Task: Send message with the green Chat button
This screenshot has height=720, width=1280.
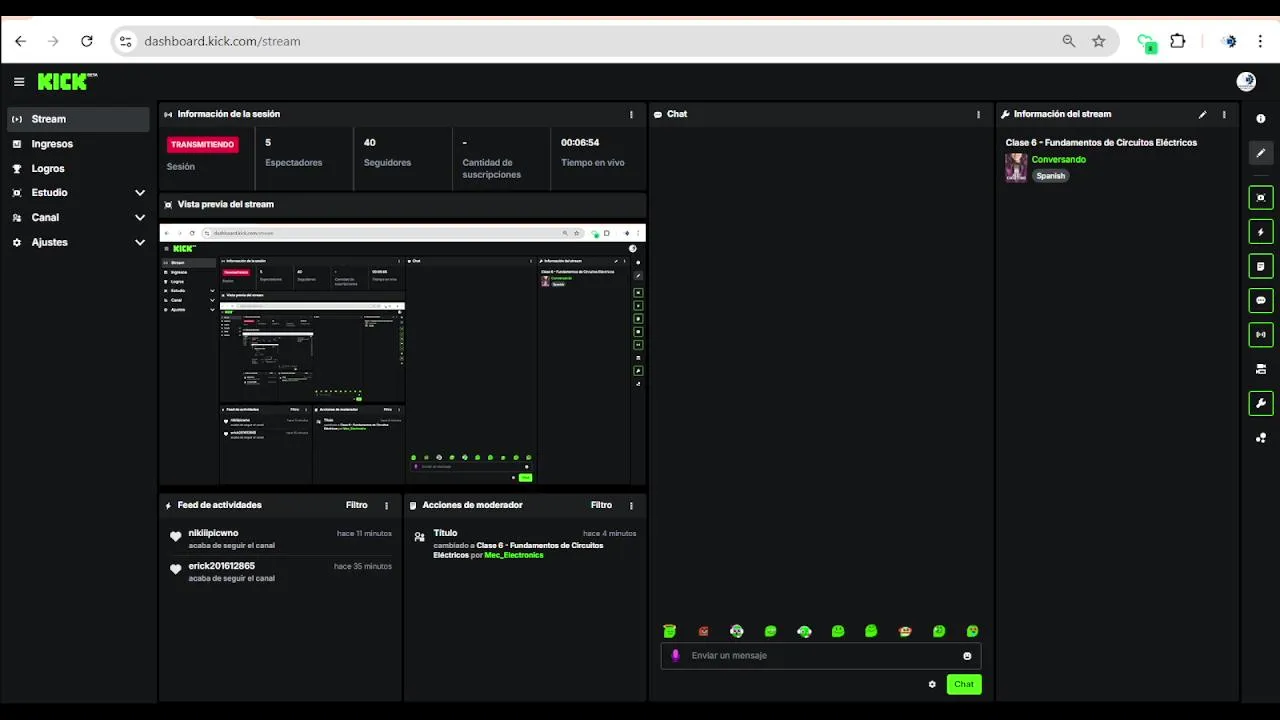Action: coord(964,684)
